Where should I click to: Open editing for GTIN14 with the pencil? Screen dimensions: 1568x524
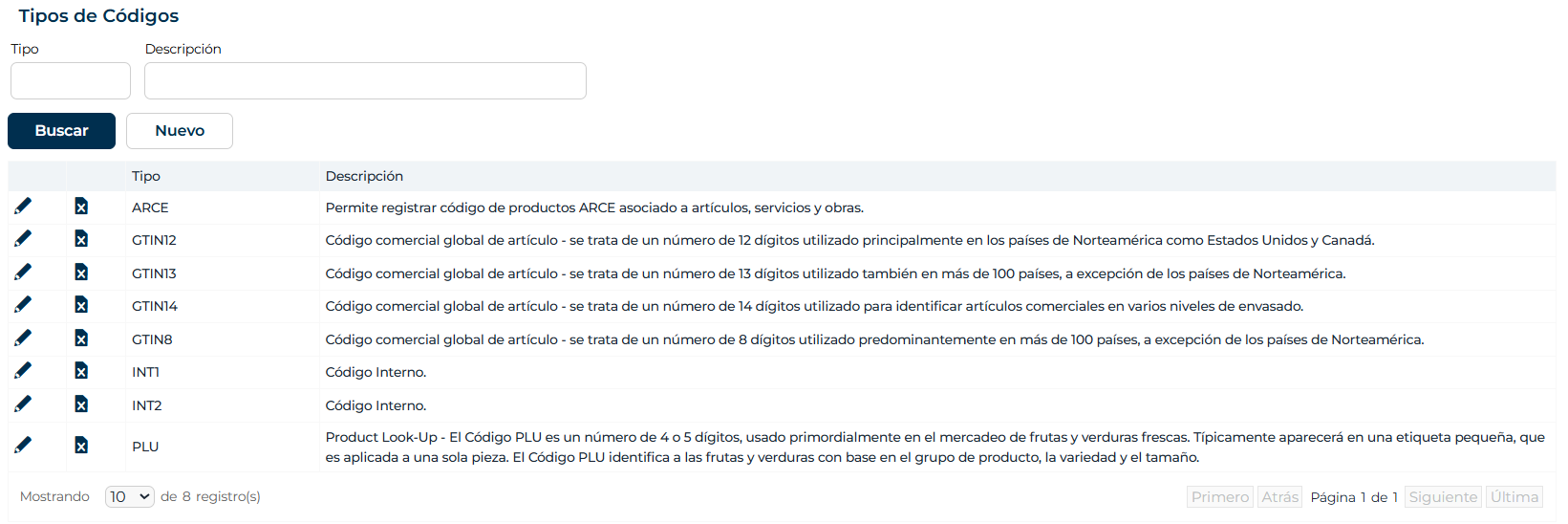coord(23,304)
